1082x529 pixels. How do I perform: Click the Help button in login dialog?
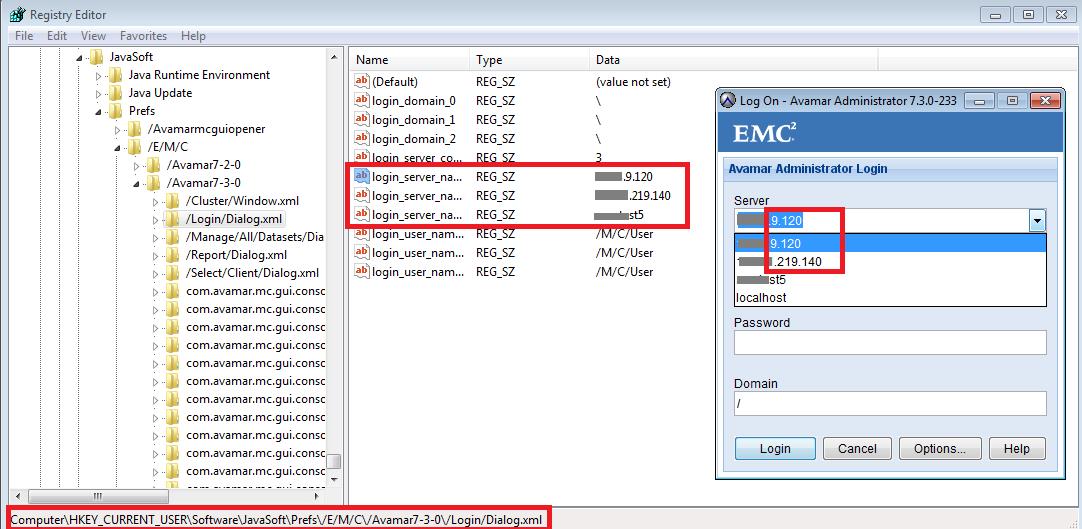point(1017,449)
